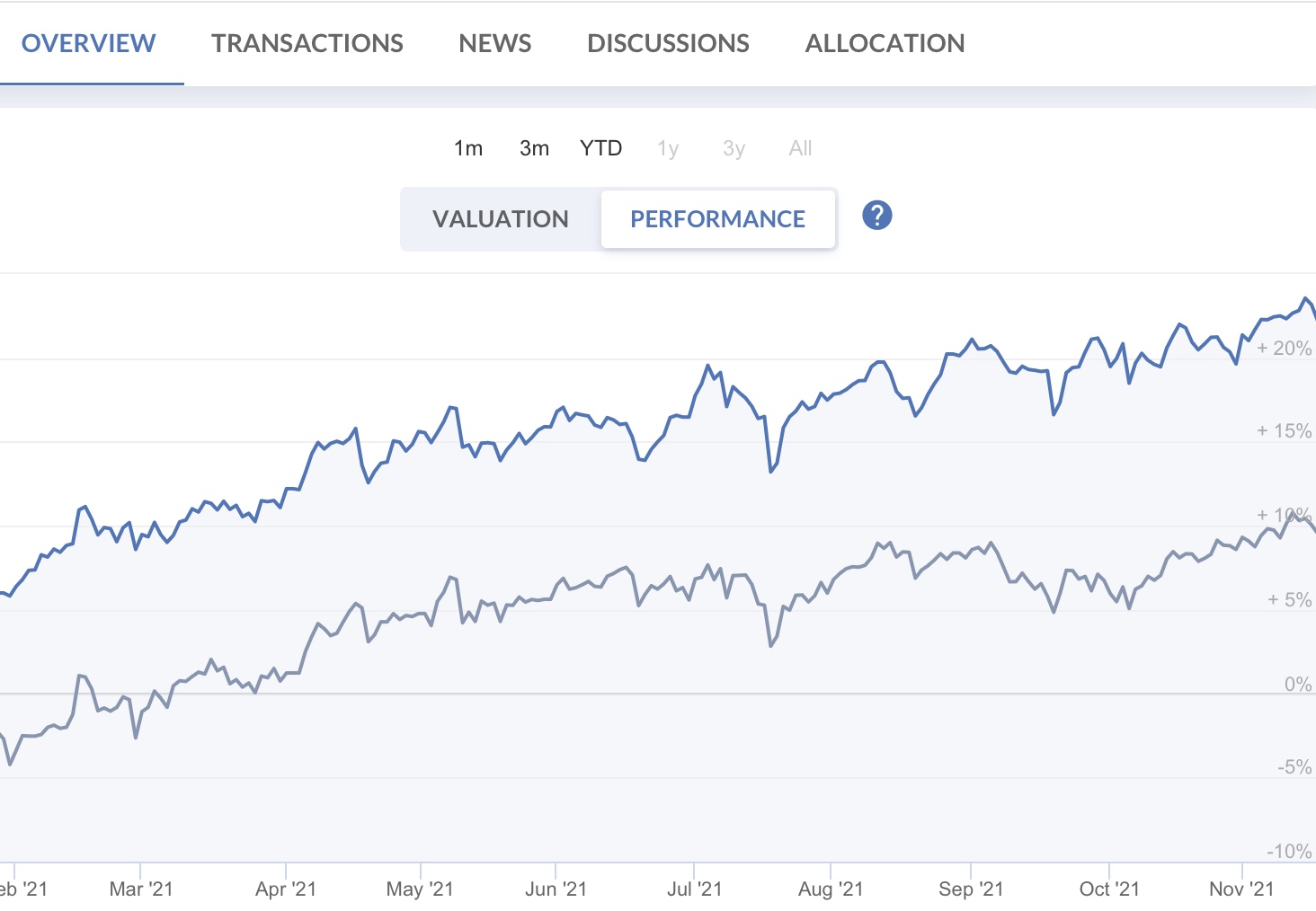Image resolution: width=1316 pixels, height=911 pixels.
Task: Go to the Discussions tab
Action: point(668,43)
